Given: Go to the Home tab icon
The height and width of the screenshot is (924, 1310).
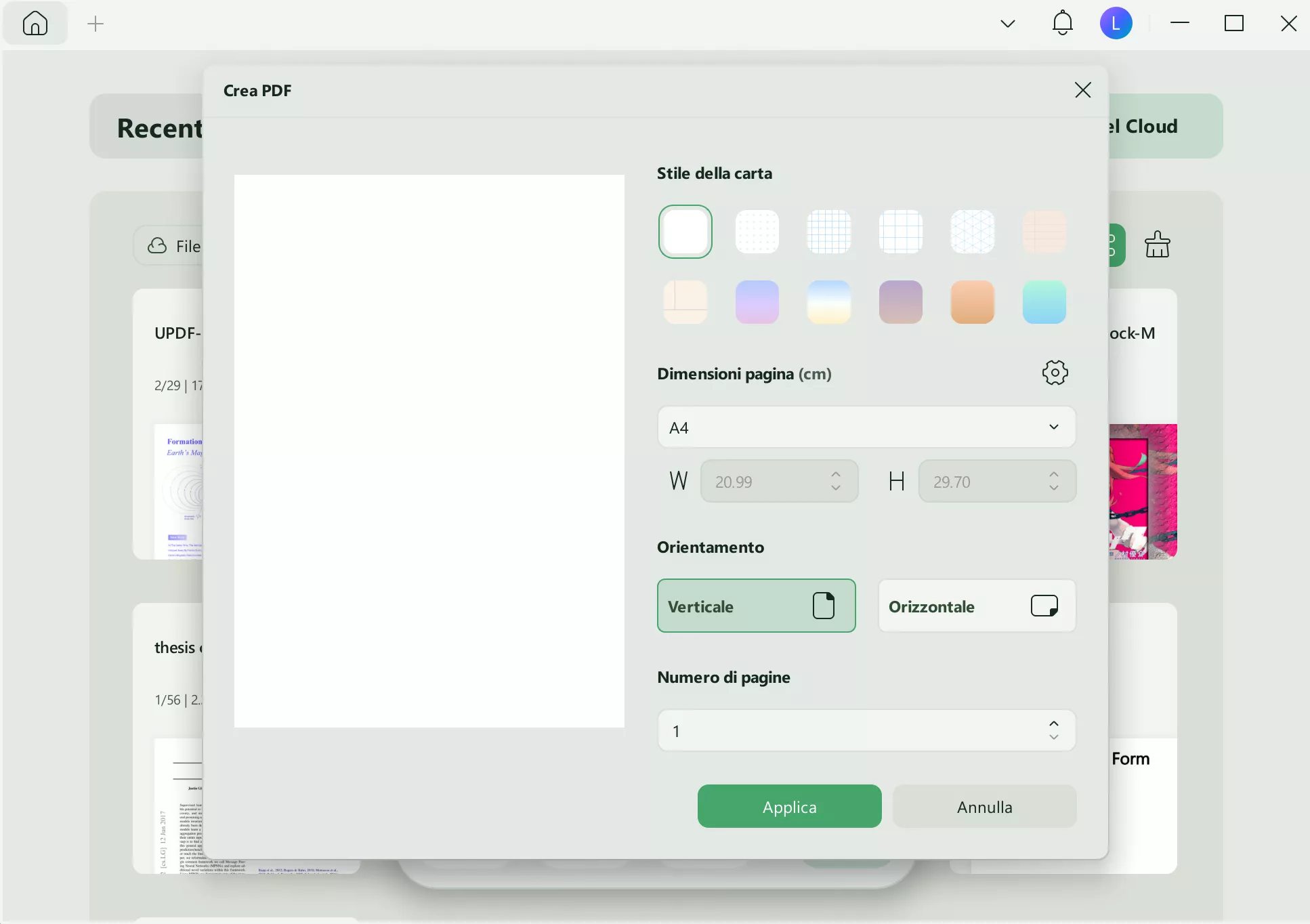Looking at the screenshot, I should click(35, 24).
